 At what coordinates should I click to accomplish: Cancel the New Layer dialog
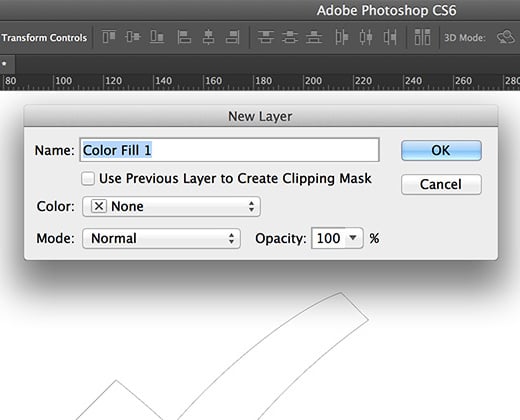441,184
